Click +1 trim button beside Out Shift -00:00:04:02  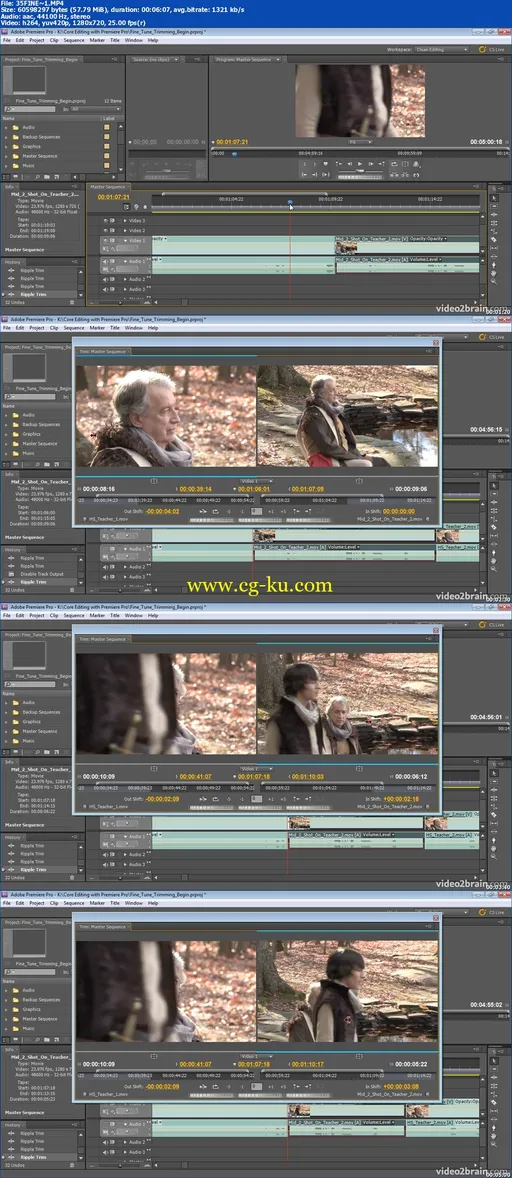[270, 512]
